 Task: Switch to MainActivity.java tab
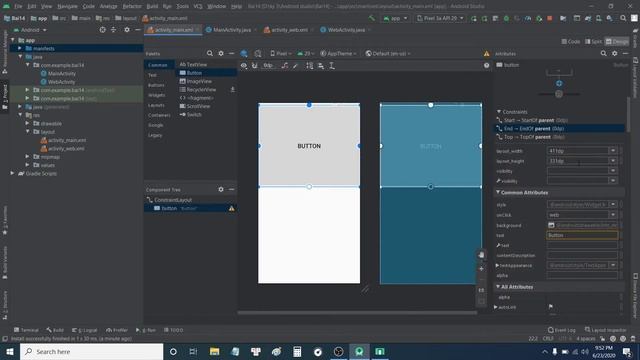pos(232,30)
